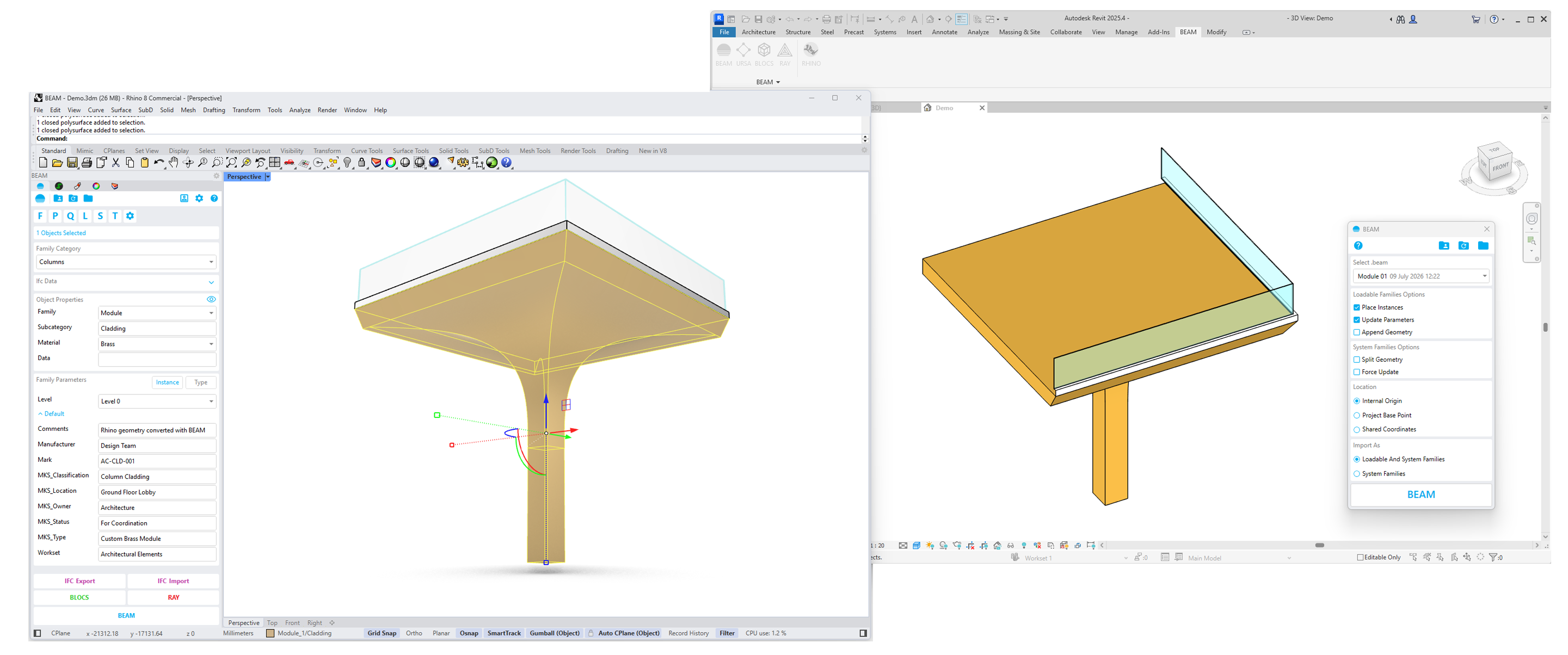The width and height of the screenshot is (1568, 655).
Task: Click the IFC Export button
Action: pyautogui.click(x=80, y=581)
